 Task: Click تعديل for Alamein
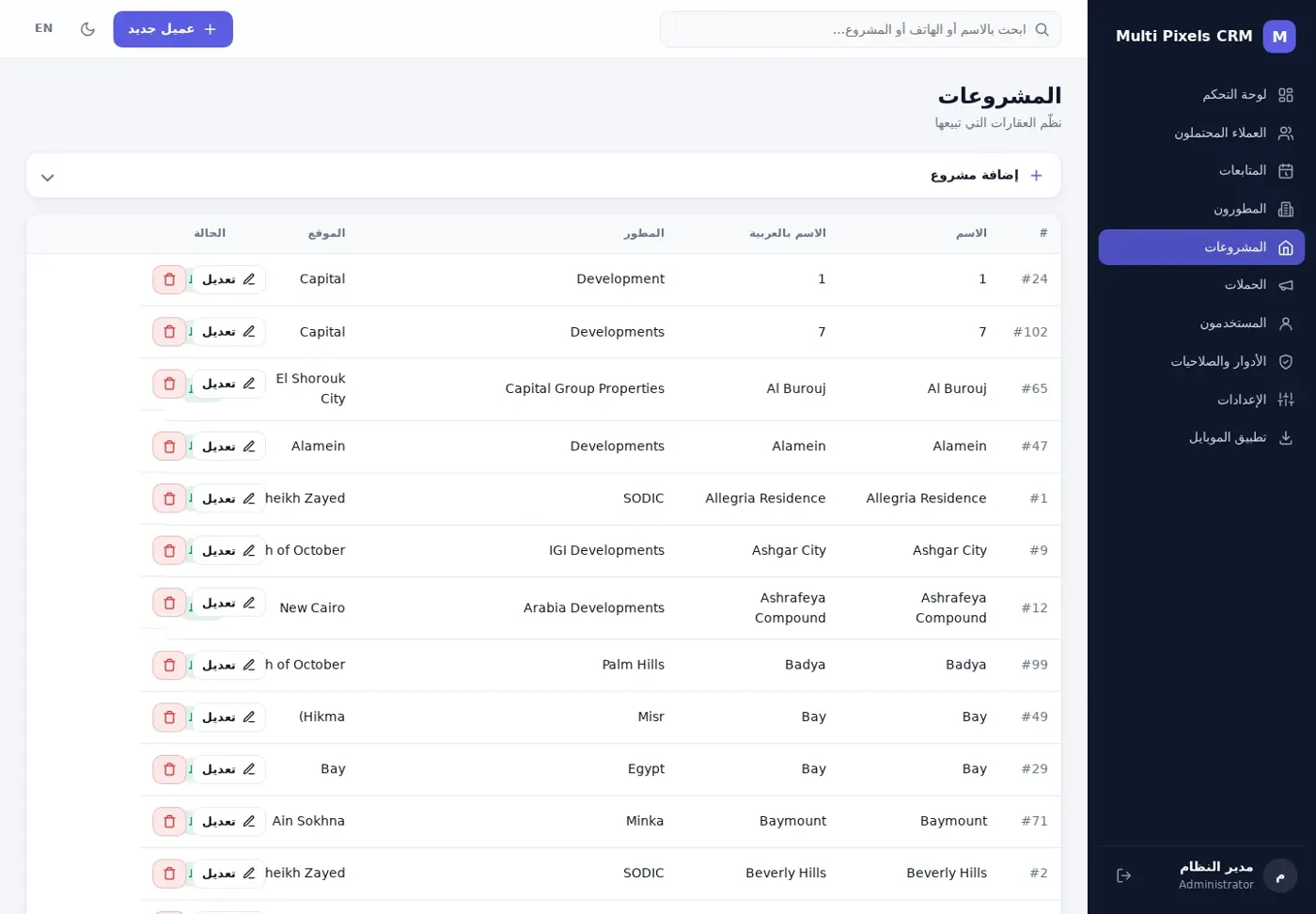click(228, 447)
